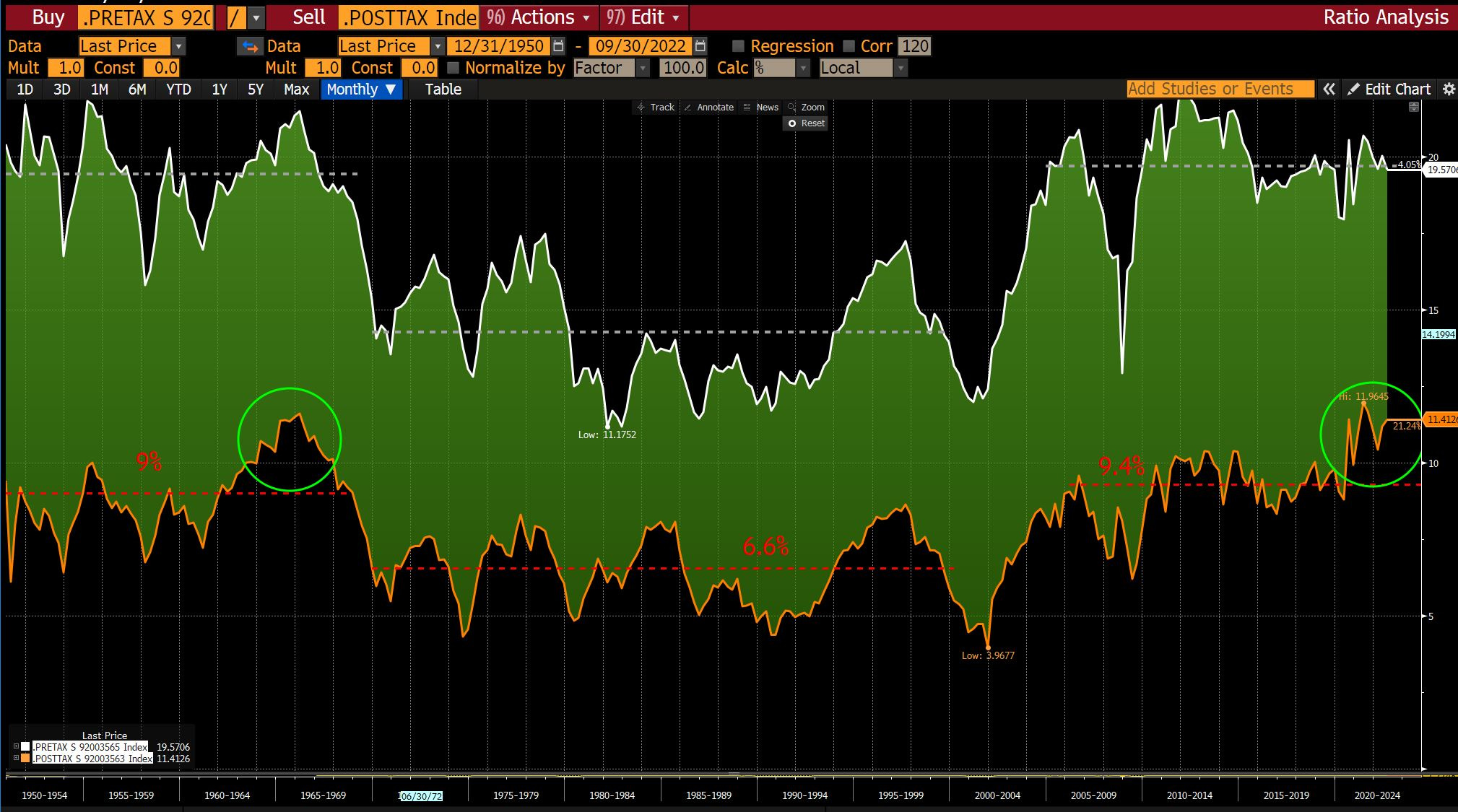Click the 1950-1954 timeline segment
The width and height of the screenshot is (1458, 812).
coord(44,795)
